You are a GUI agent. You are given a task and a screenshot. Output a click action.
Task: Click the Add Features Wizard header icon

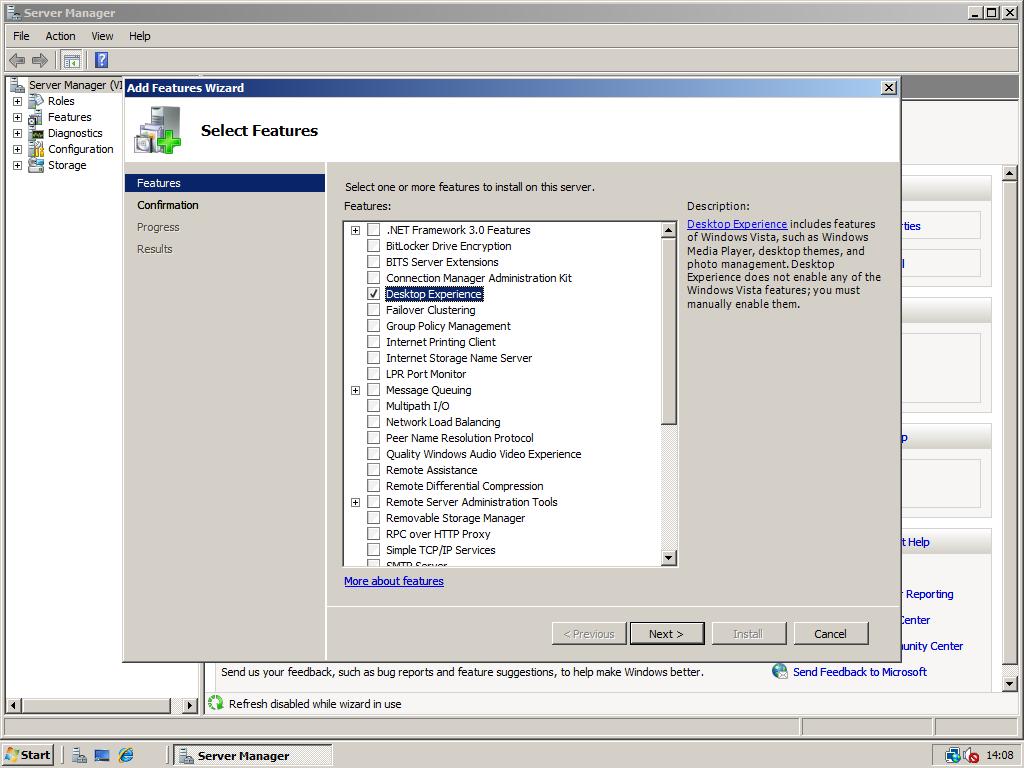(157, 130)
